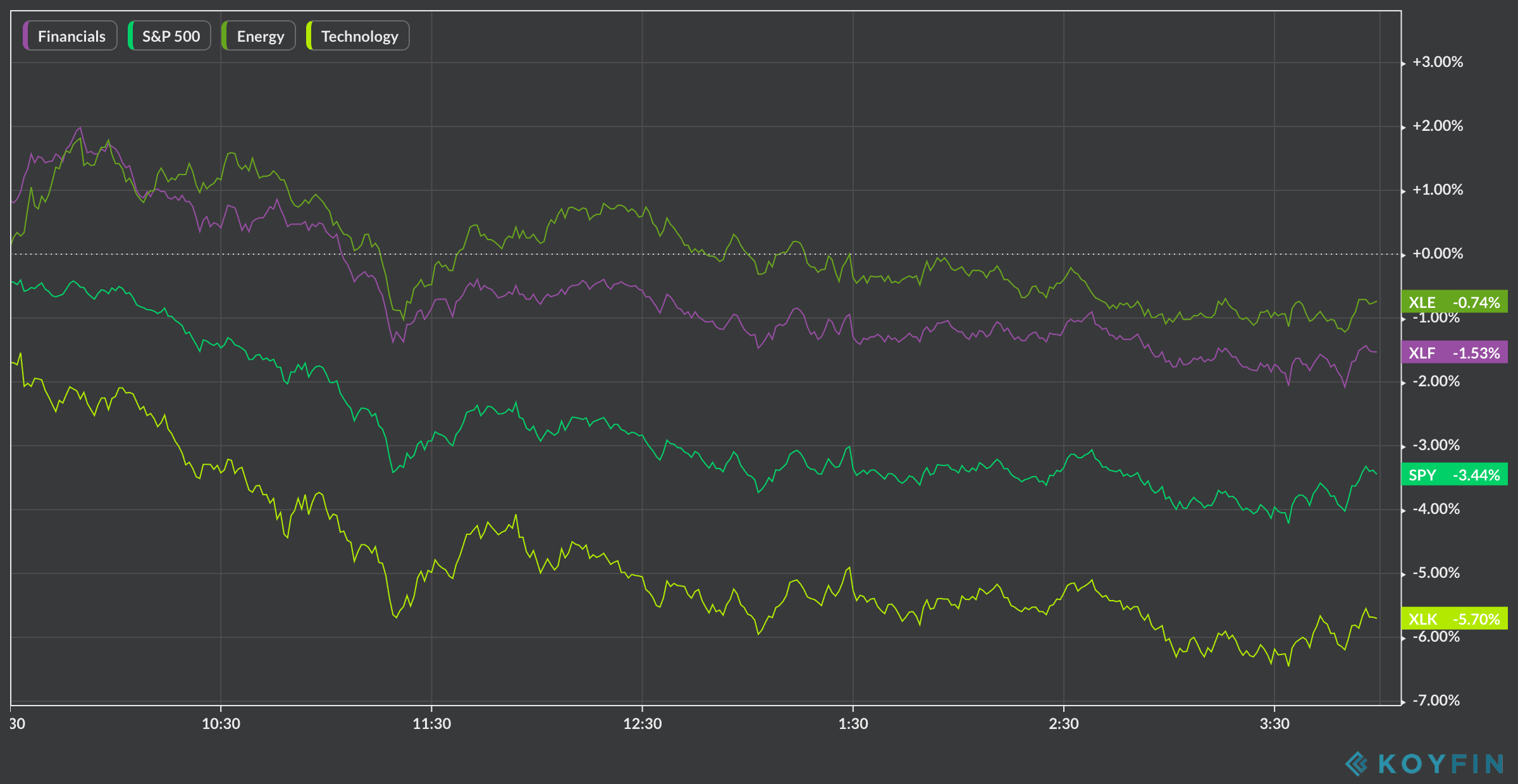Click the +1.00% y-axis label
This screenshot has width=1518, height=784.
coord(1438,190)
